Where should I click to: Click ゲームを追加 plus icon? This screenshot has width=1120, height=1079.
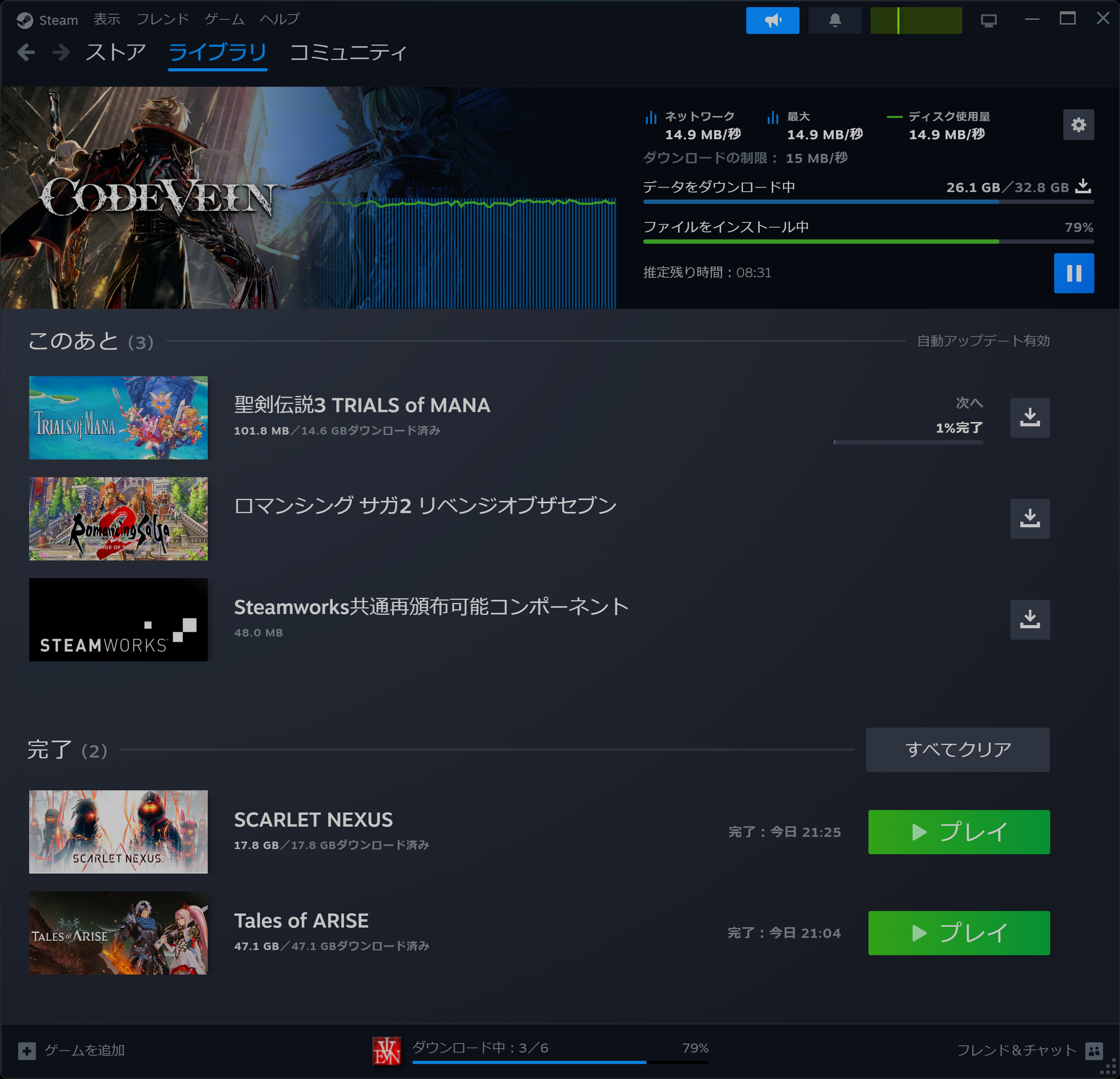27,1051
